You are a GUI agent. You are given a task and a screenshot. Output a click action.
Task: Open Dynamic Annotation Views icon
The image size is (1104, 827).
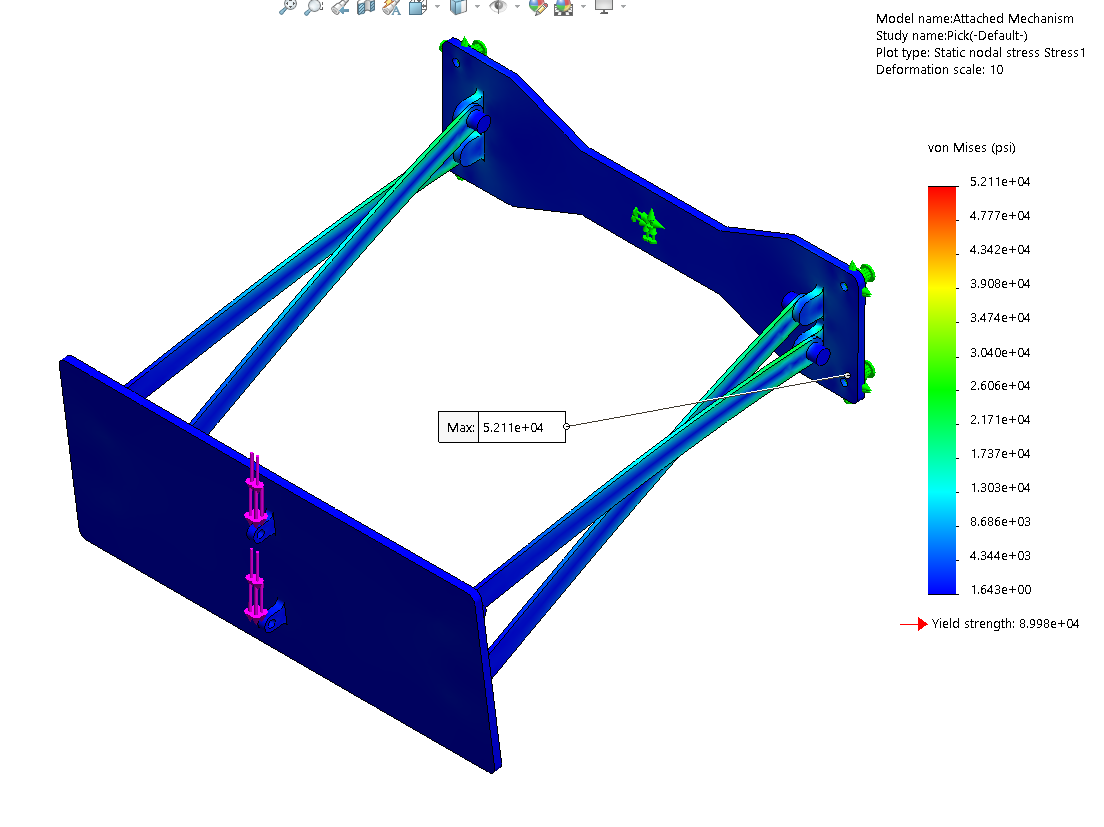[392, 6]
